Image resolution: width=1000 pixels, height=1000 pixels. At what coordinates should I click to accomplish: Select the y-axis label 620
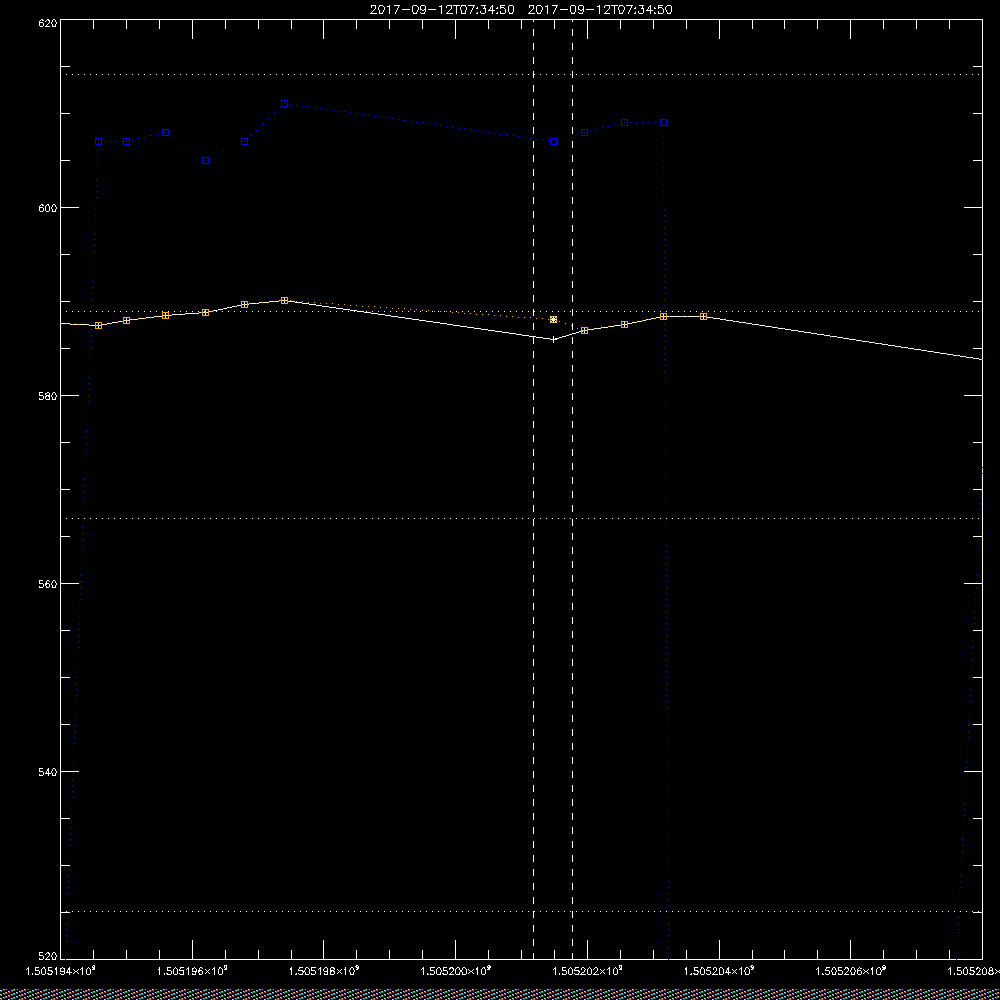coord(48,23)
